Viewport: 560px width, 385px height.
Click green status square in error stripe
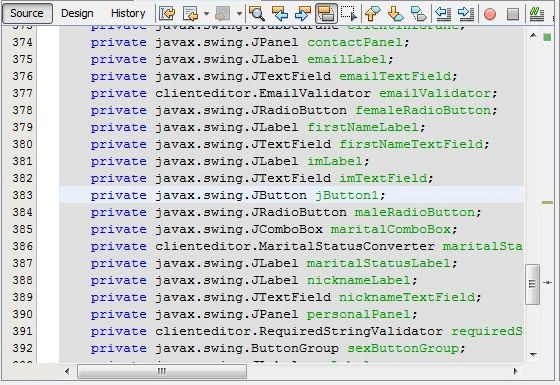coord(547,37)
